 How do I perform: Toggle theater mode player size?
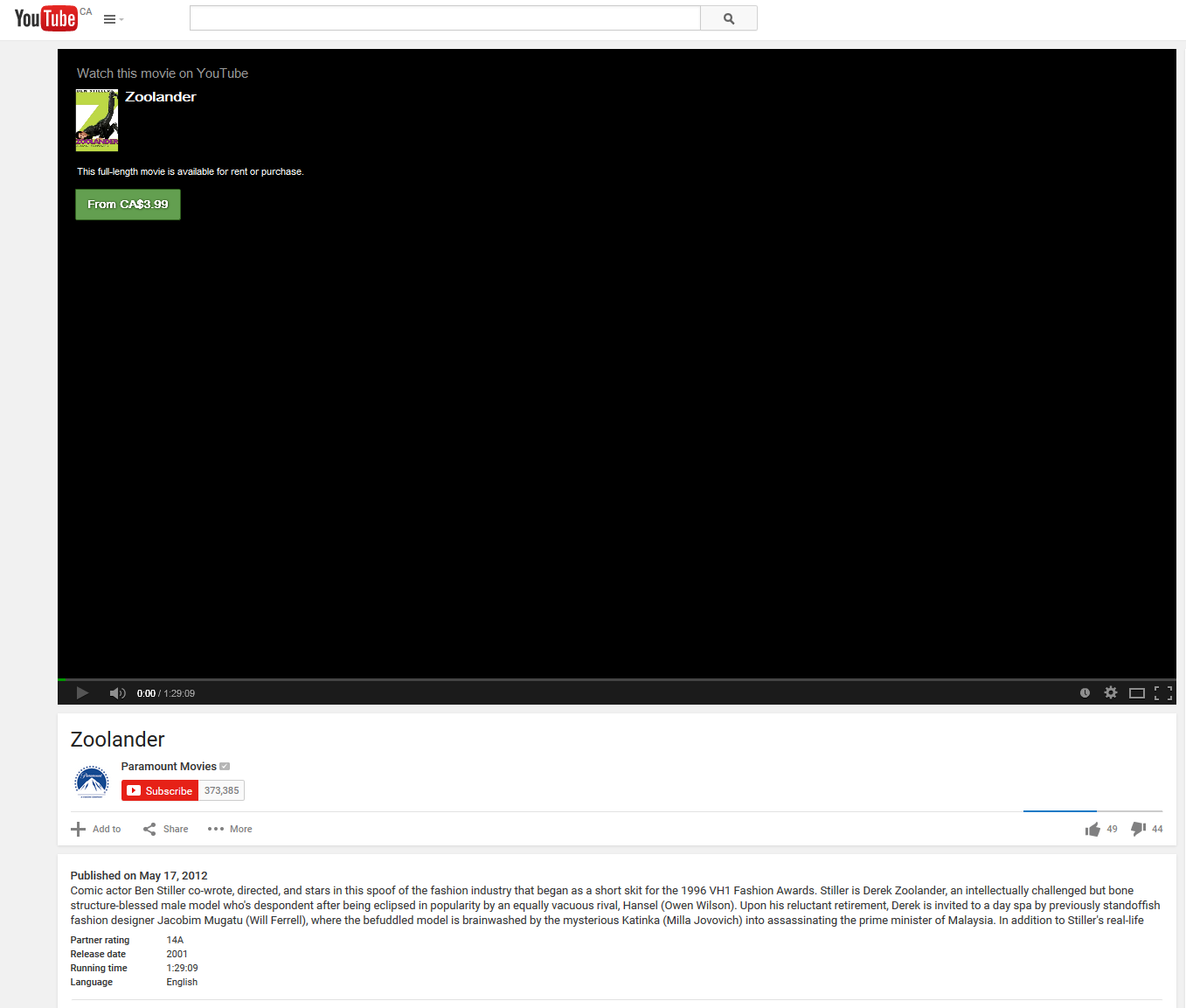pyautogui.click(x=1136, y=693)
